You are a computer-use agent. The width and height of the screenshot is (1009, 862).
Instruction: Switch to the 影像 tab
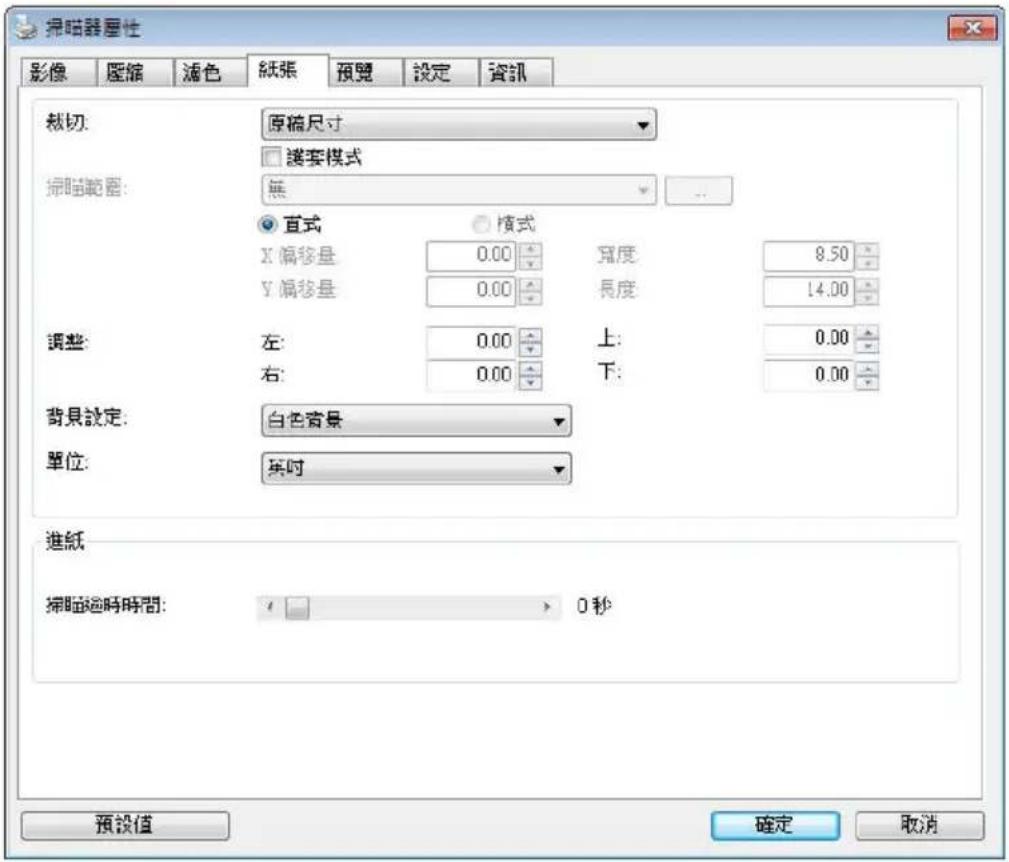(59, 72)
